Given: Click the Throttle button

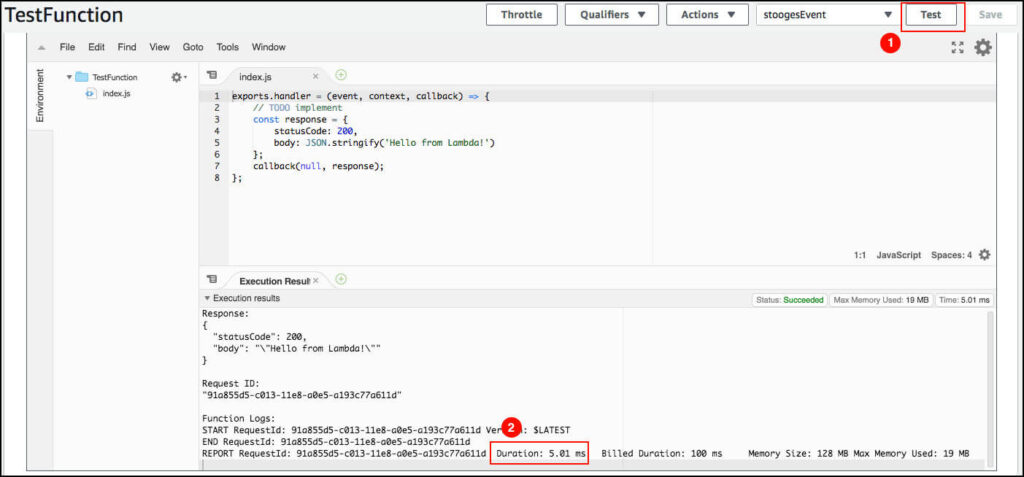Looking at the screenshot, I should (x=521, y=14).
